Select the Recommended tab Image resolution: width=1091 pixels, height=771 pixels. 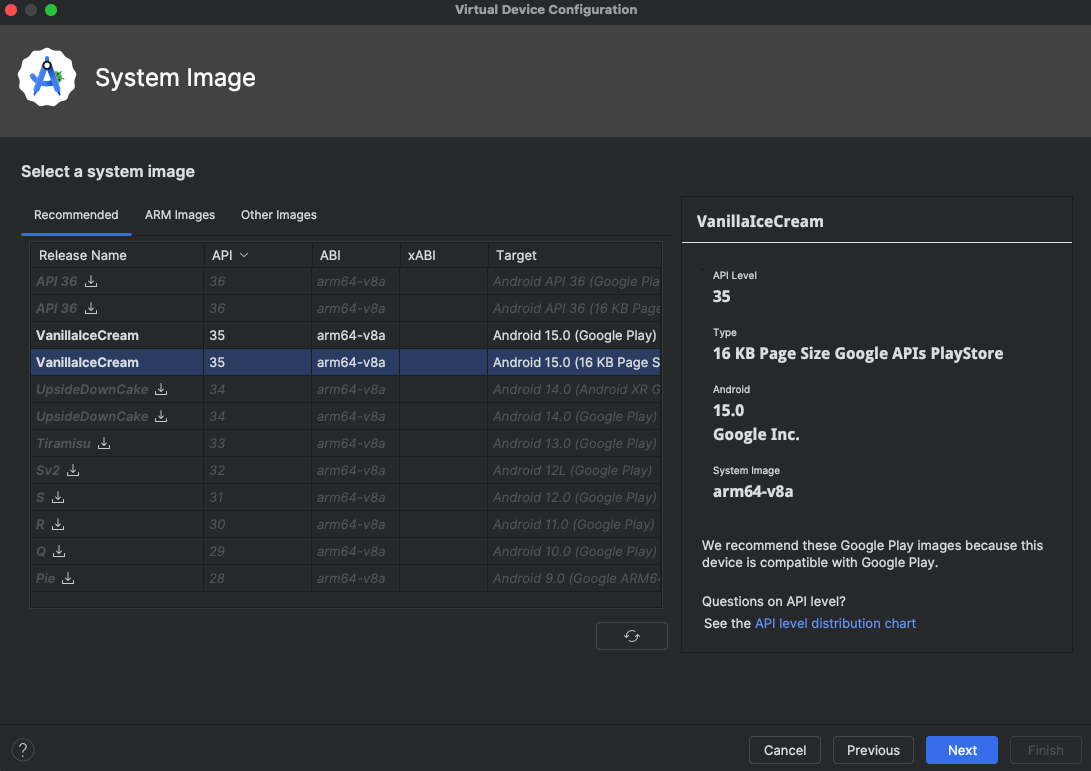pos(76,215)
